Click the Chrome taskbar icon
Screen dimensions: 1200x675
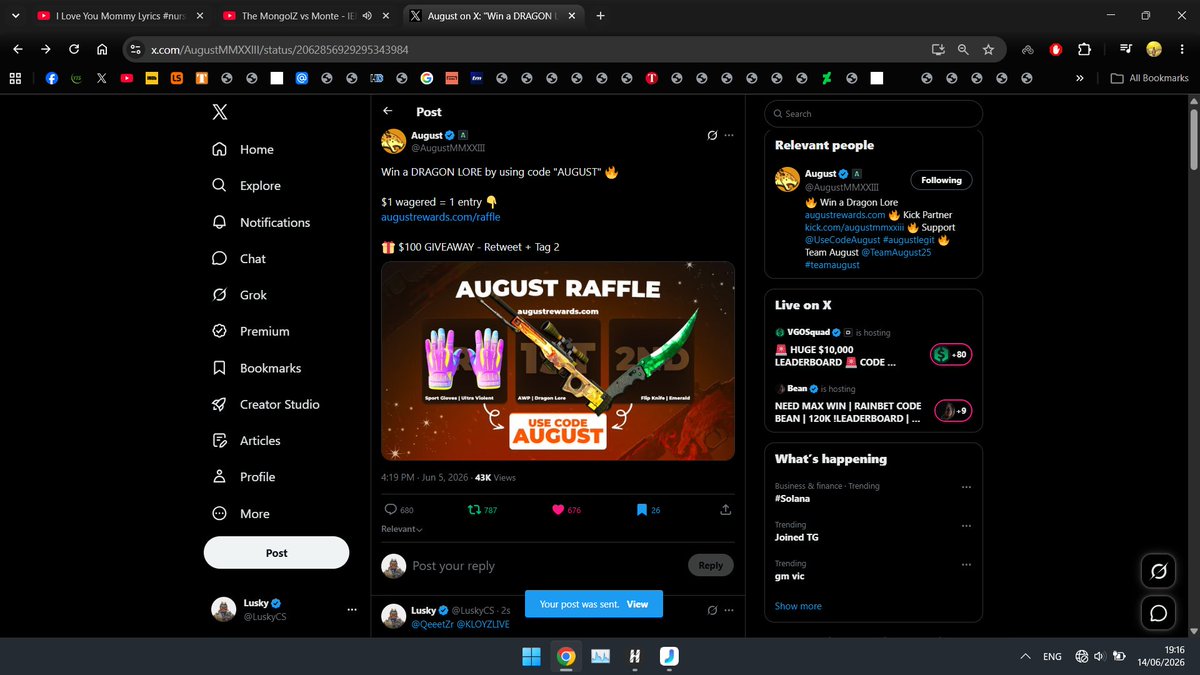pyautogui.click(x=566, y=656)
